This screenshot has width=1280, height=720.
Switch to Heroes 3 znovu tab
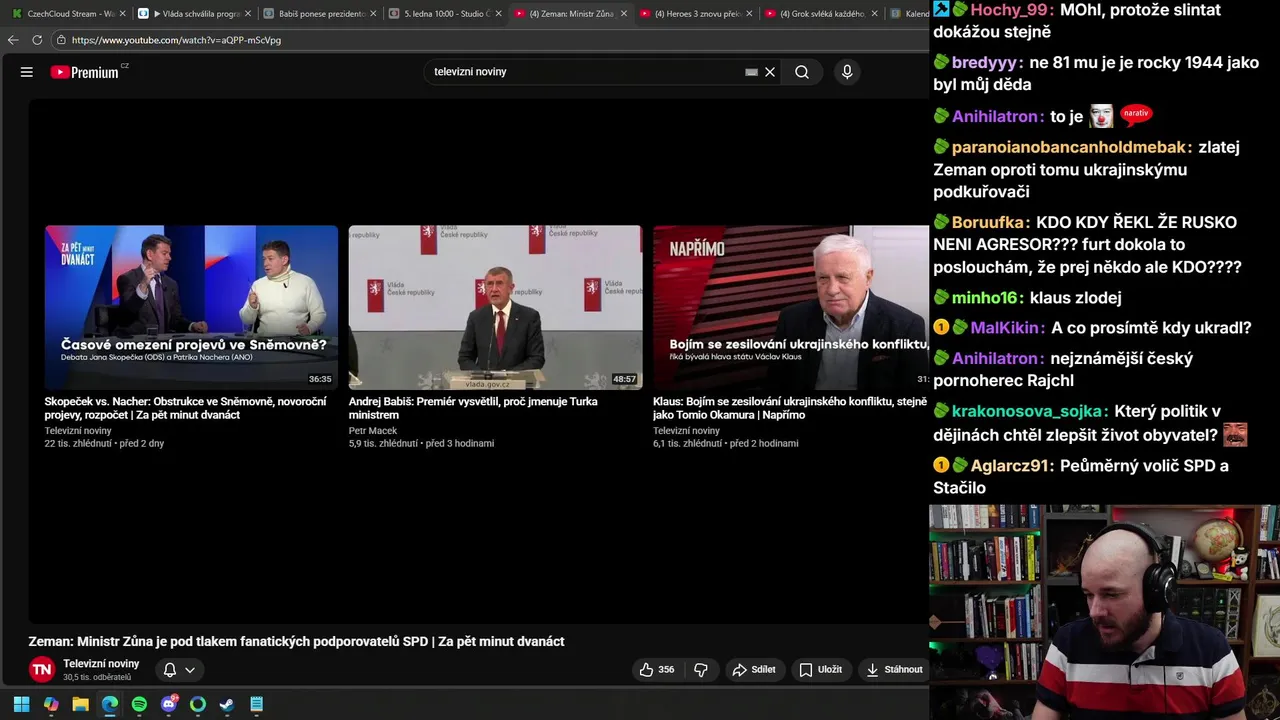pos(695,14)
